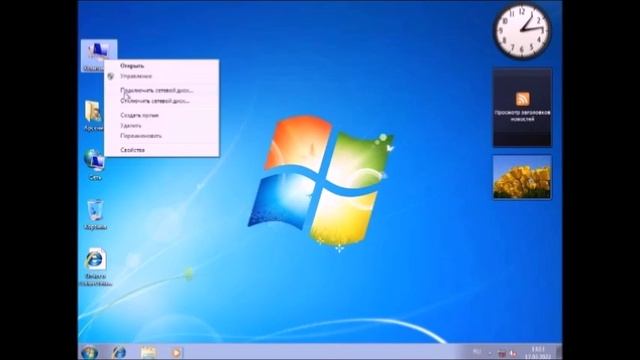Click the slideshow gadget flower picture
This screenshot has width=640, height=360.
tap(522, 178)
